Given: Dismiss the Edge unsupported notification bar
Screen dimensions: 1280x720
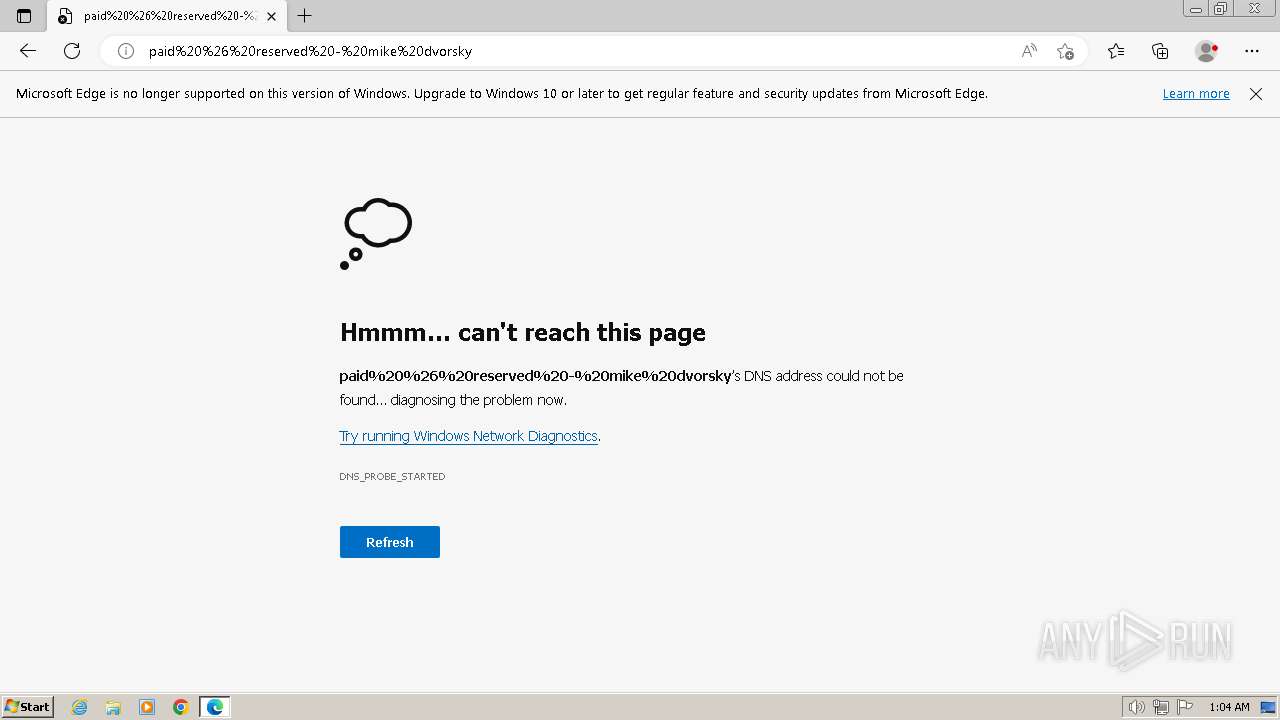Looking at the screenshot, I should (x=1256, y=94).
